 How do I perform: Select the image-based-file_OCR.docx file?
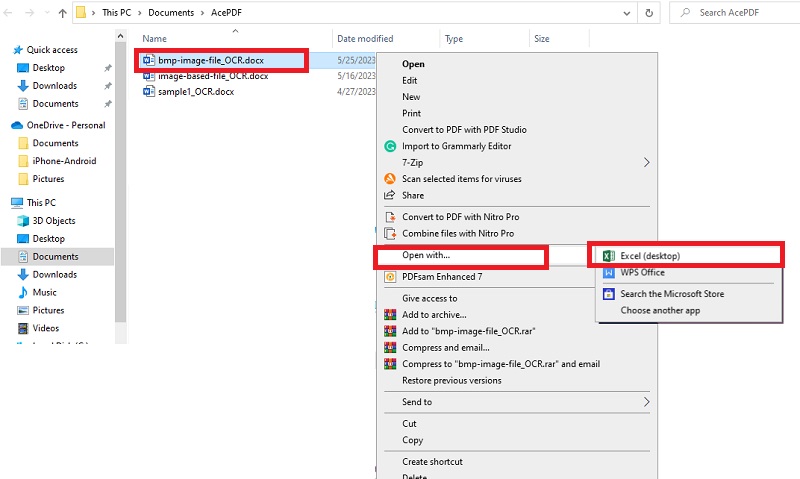pos(213,76)
